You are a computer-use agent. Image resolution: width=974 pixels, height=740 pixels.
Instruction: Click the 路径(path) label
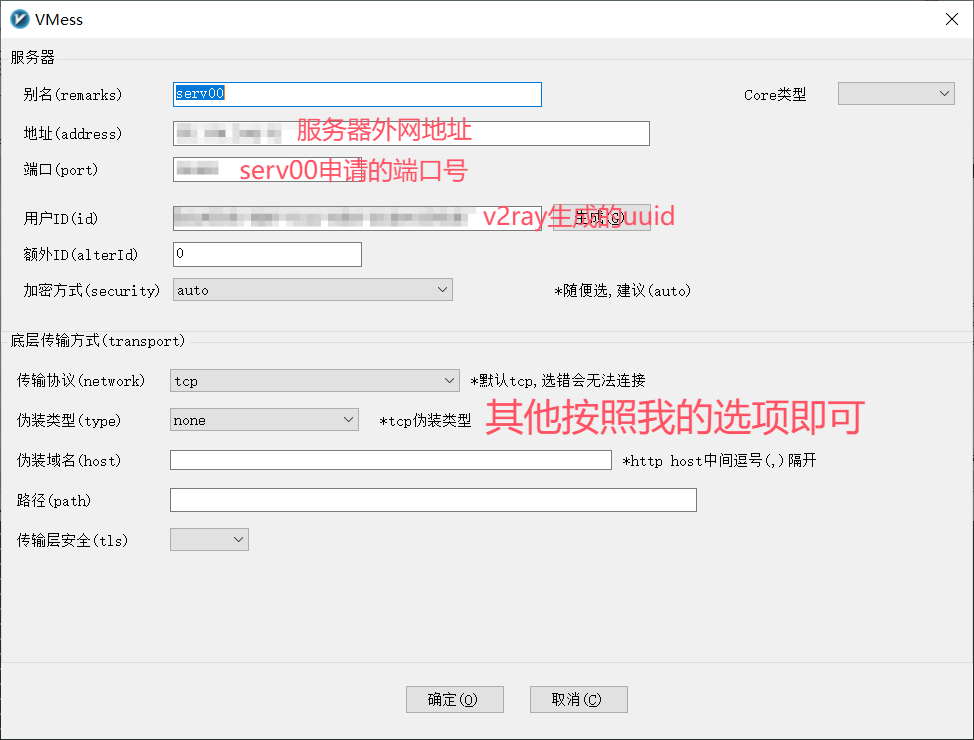coord(54,500)
